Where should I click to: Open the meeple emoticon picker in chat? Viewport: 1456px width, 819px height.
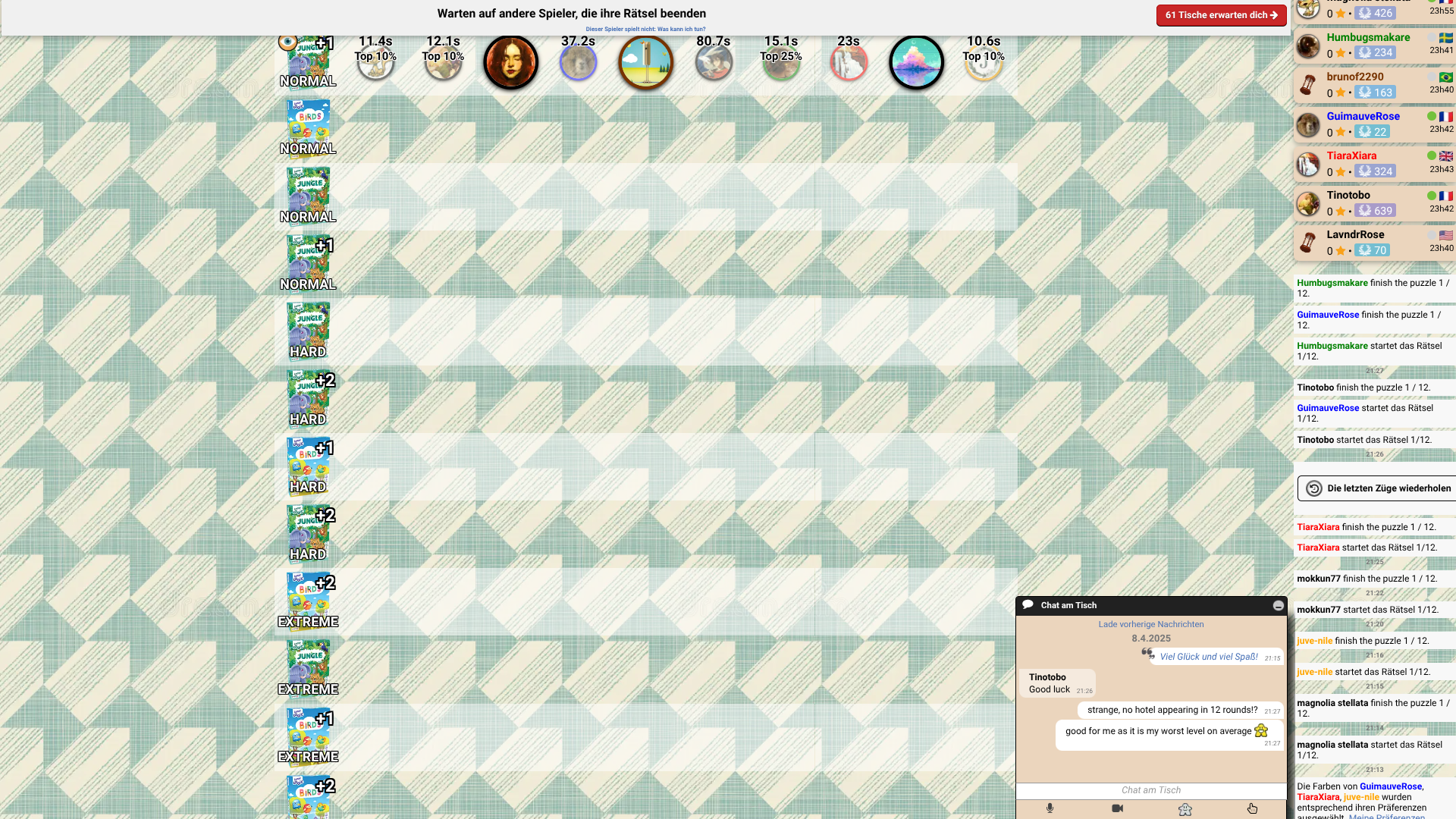pos(1185,809)
